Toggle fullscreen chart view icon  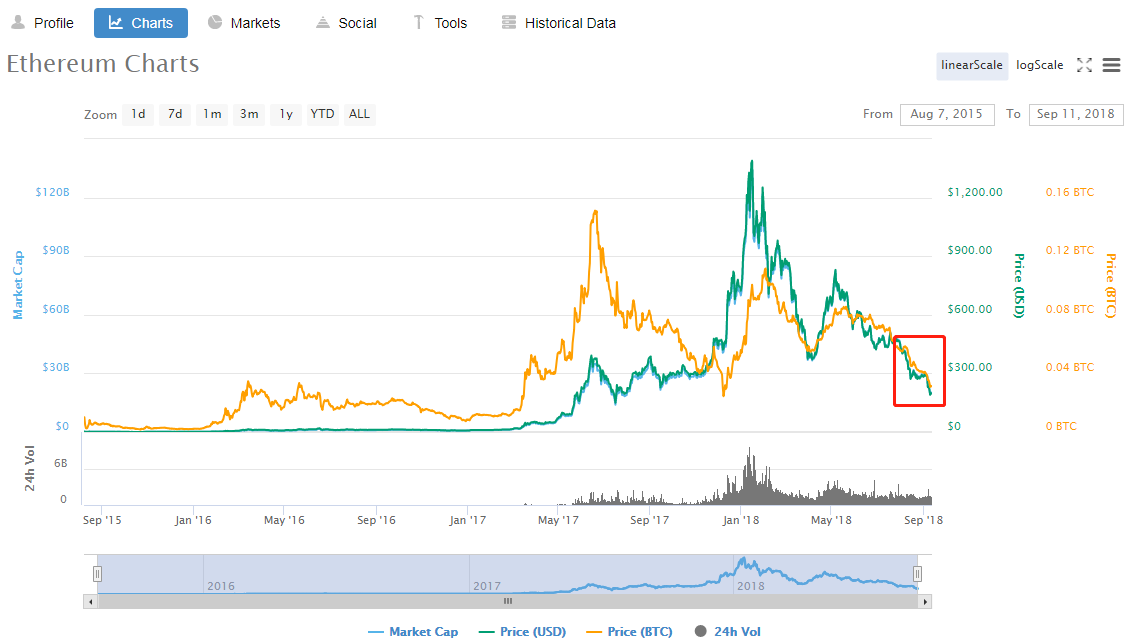(1084, 65)
